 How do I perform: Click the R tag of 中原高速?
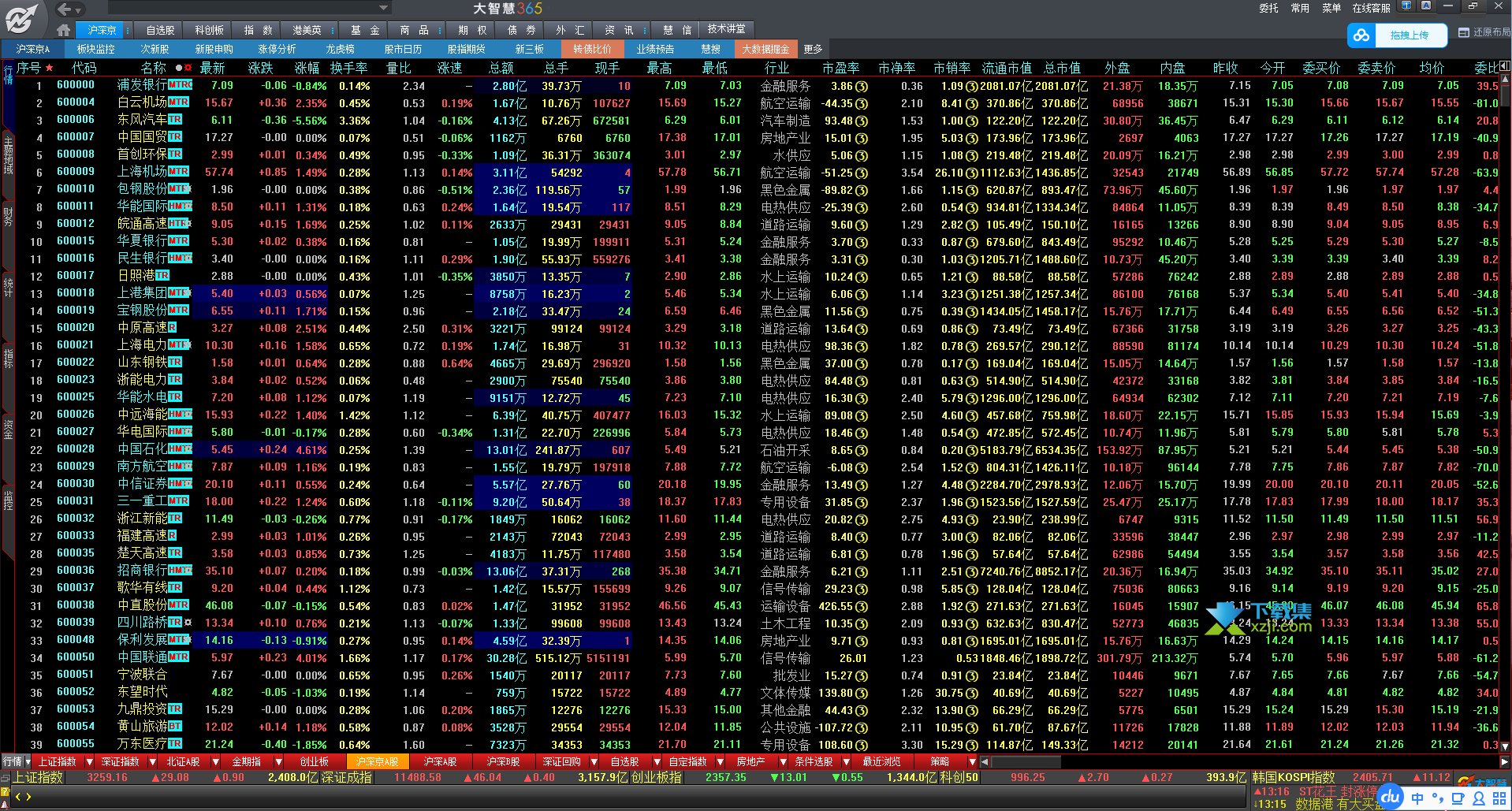(172, 327)
